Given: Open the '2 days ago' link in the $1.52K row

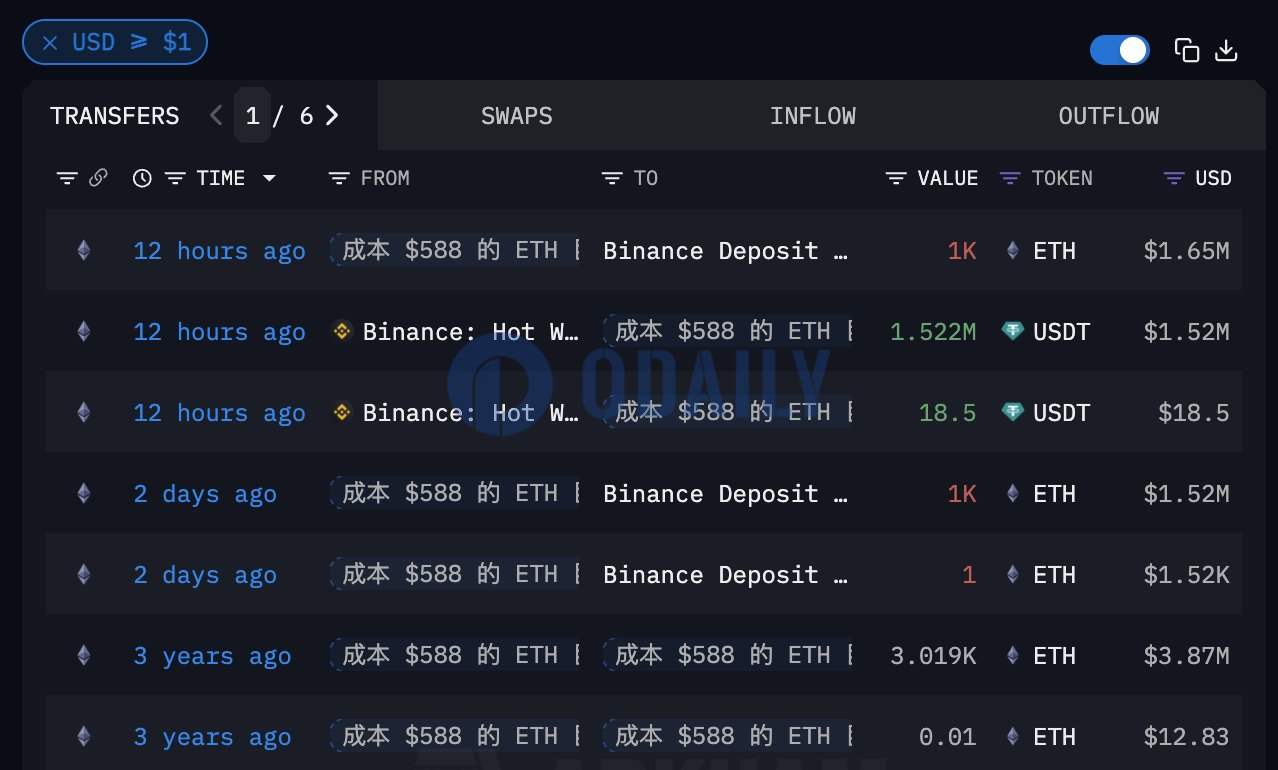Looking at the screenshot, I should (205, 574).
